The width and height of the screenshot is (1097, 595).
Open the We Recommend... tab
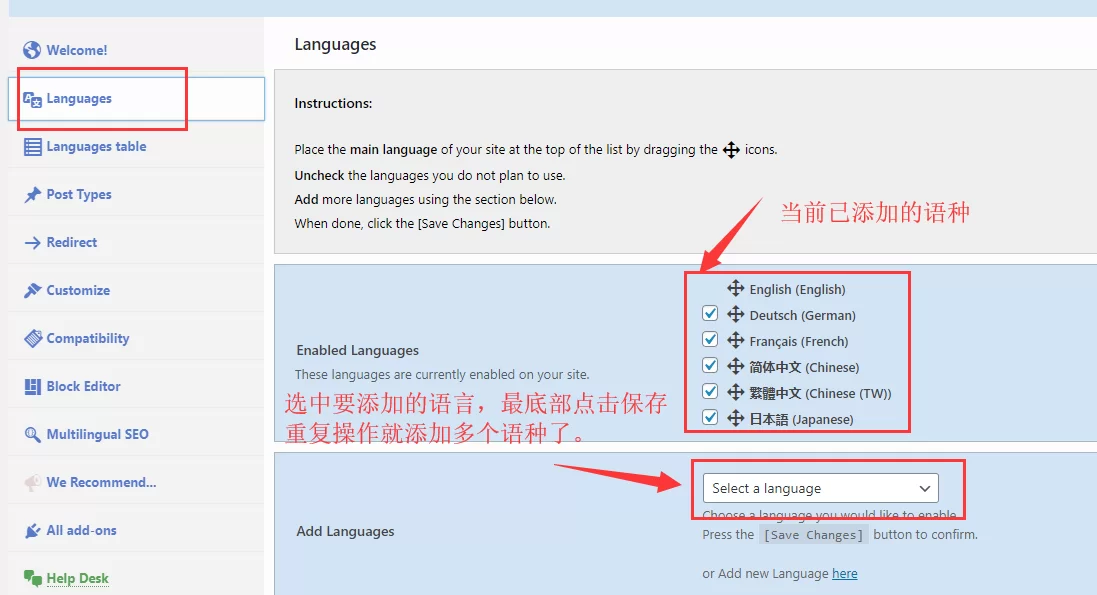(136, 482)
